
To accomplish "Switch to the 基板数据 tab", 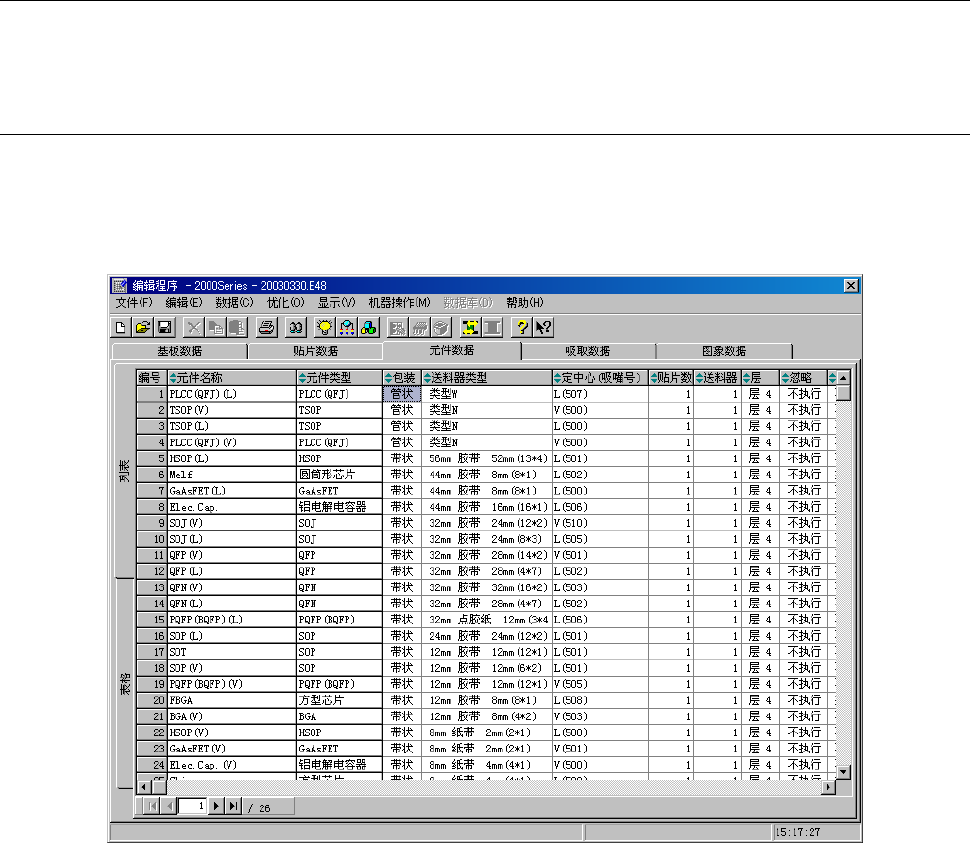I will point(179,351).
